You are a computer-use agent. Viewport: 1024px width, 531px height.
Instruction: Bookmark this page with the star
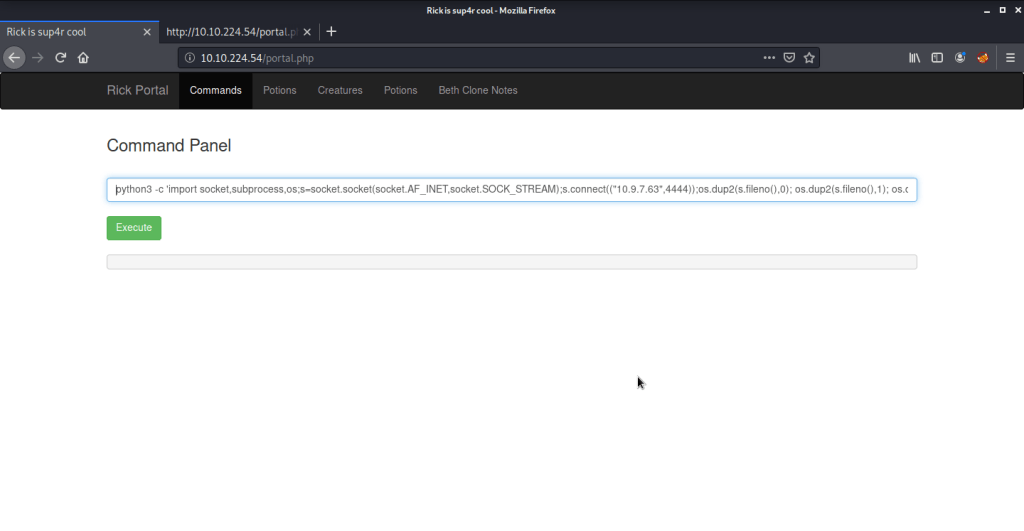[x=810, y=58]
